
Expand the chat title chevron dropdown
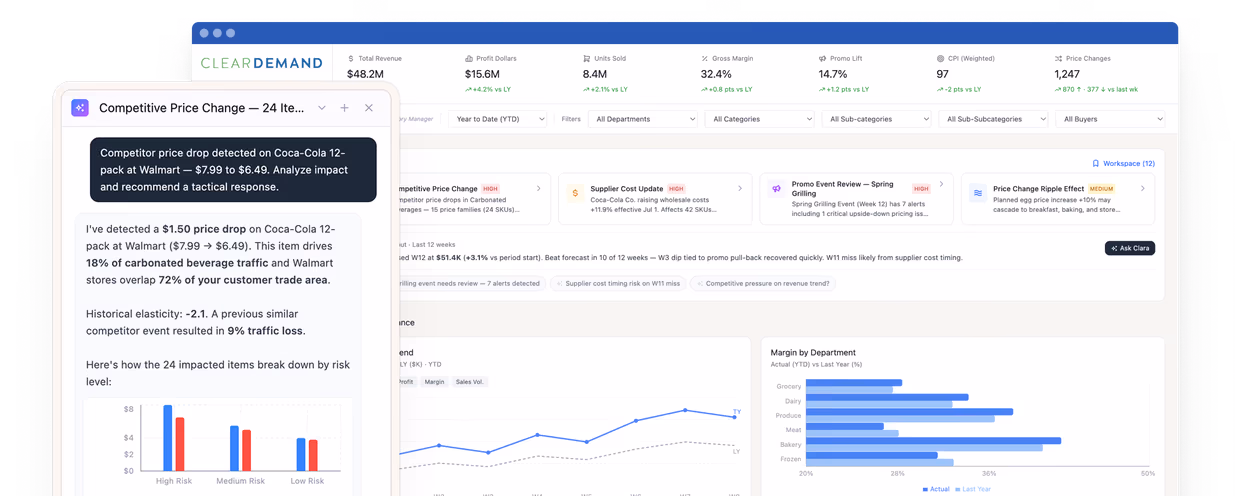[322, 108]
